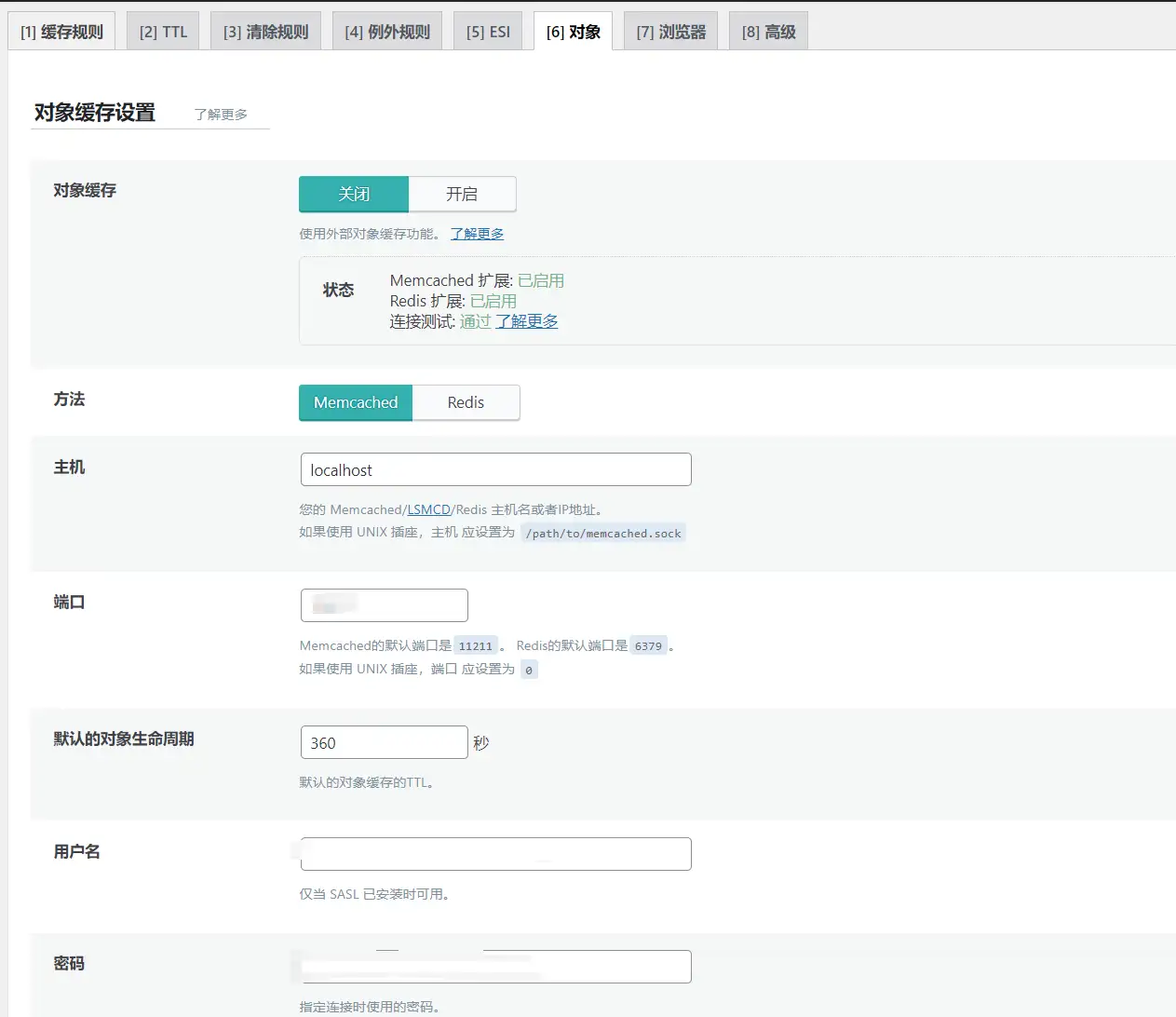Image resolution: width=1176 pixels, height=1017 pixels.
Task: Select Redis as the cache method
Action: [x=466, y=402]
